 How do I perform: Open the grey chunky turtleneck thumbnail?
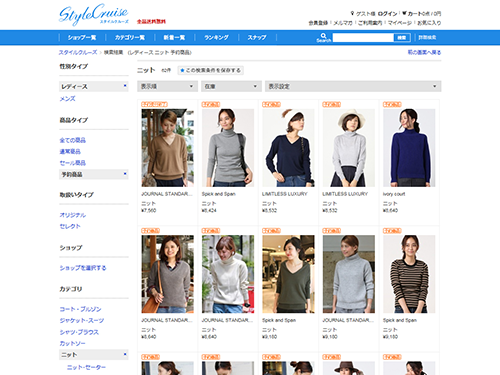coord(349,274)
